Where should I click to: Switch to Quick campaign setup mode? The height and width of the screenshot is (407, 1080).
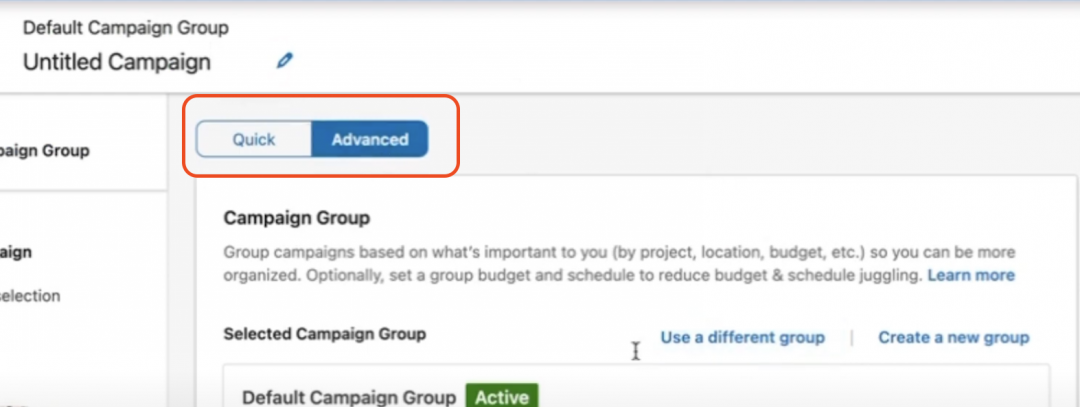253,139
